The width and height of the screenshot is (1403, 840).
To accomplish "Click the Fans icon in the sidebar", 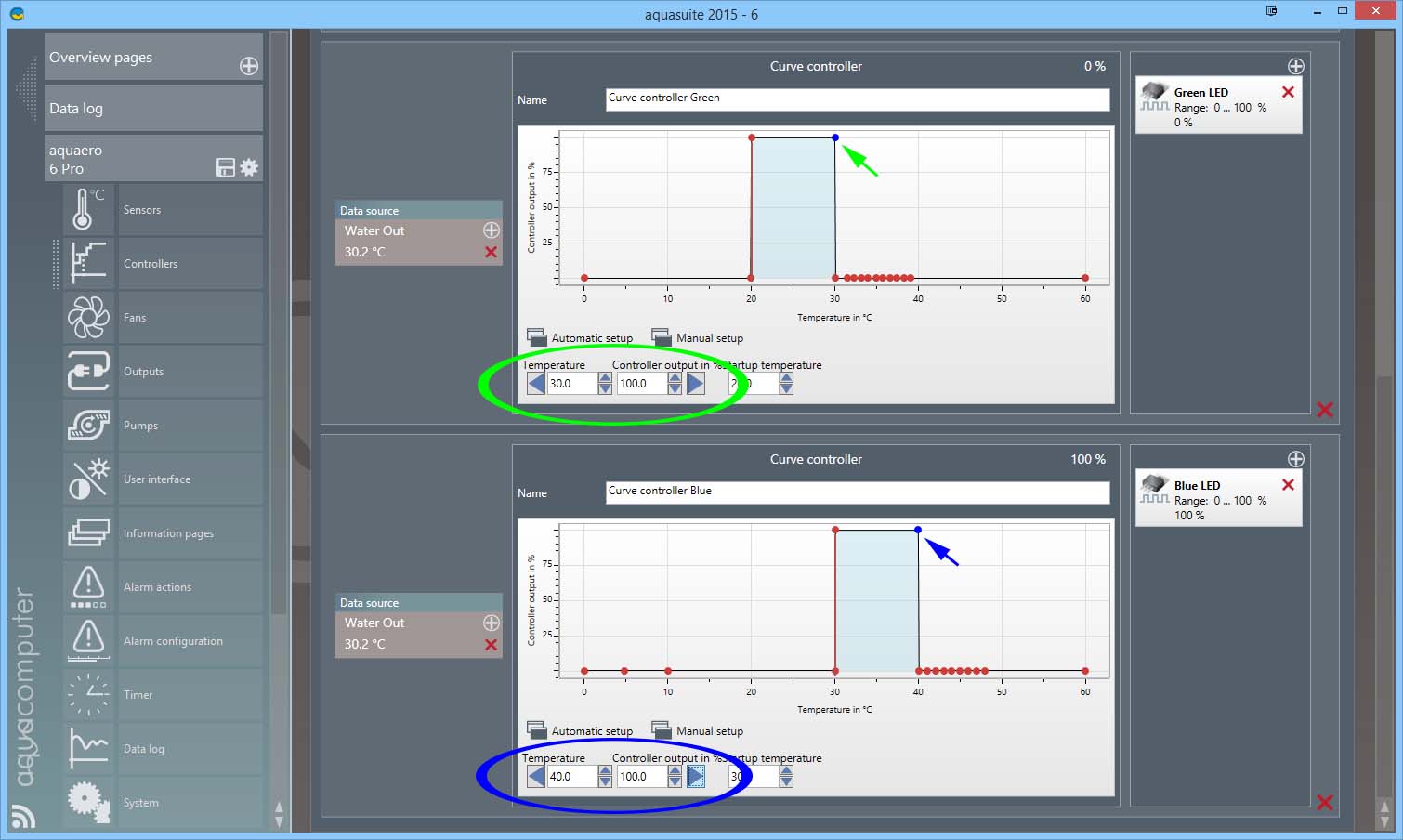I will [88, 317].
